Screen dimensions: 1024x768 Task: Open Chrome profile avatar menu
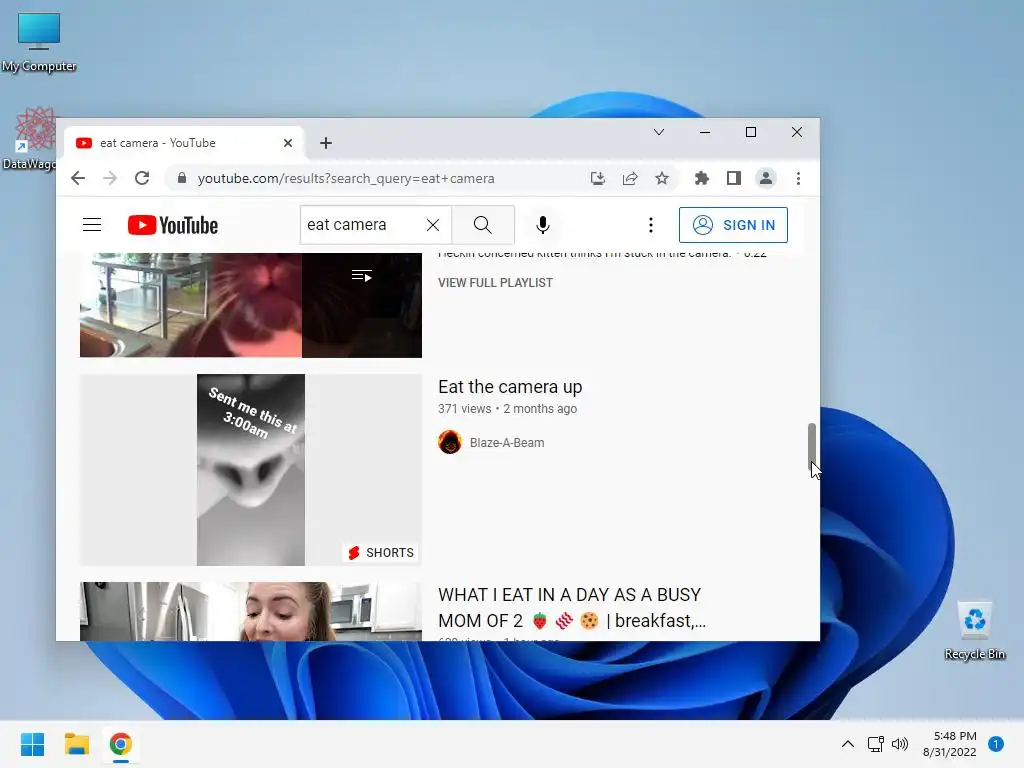tap(765, 178)
